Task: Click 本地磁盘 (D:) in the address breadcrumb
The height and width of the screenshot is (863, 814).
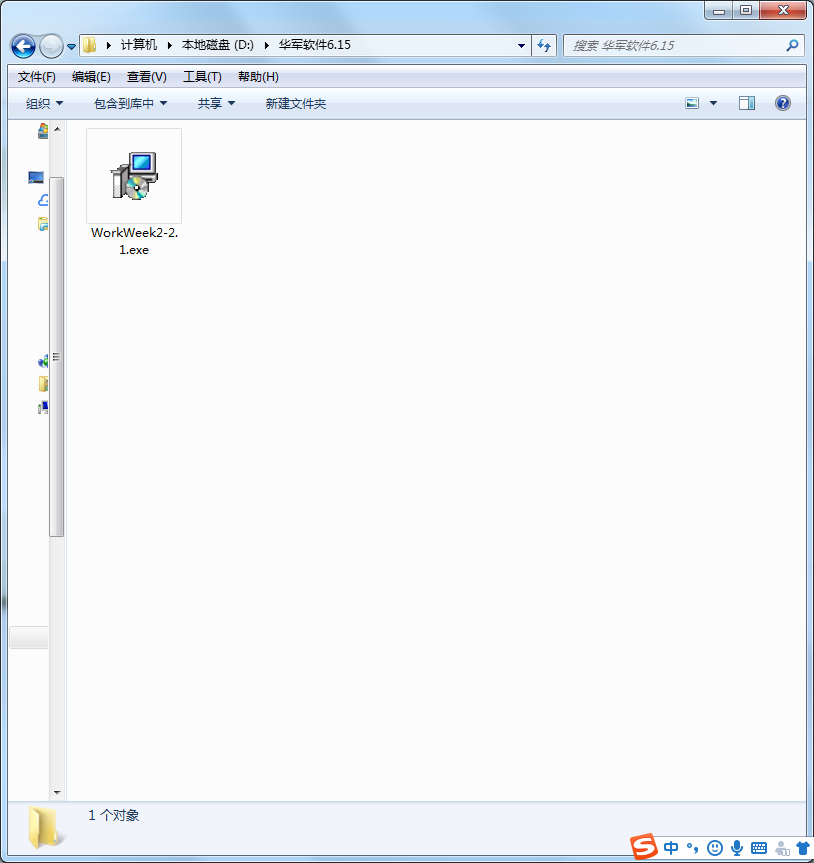Action: 218,45
